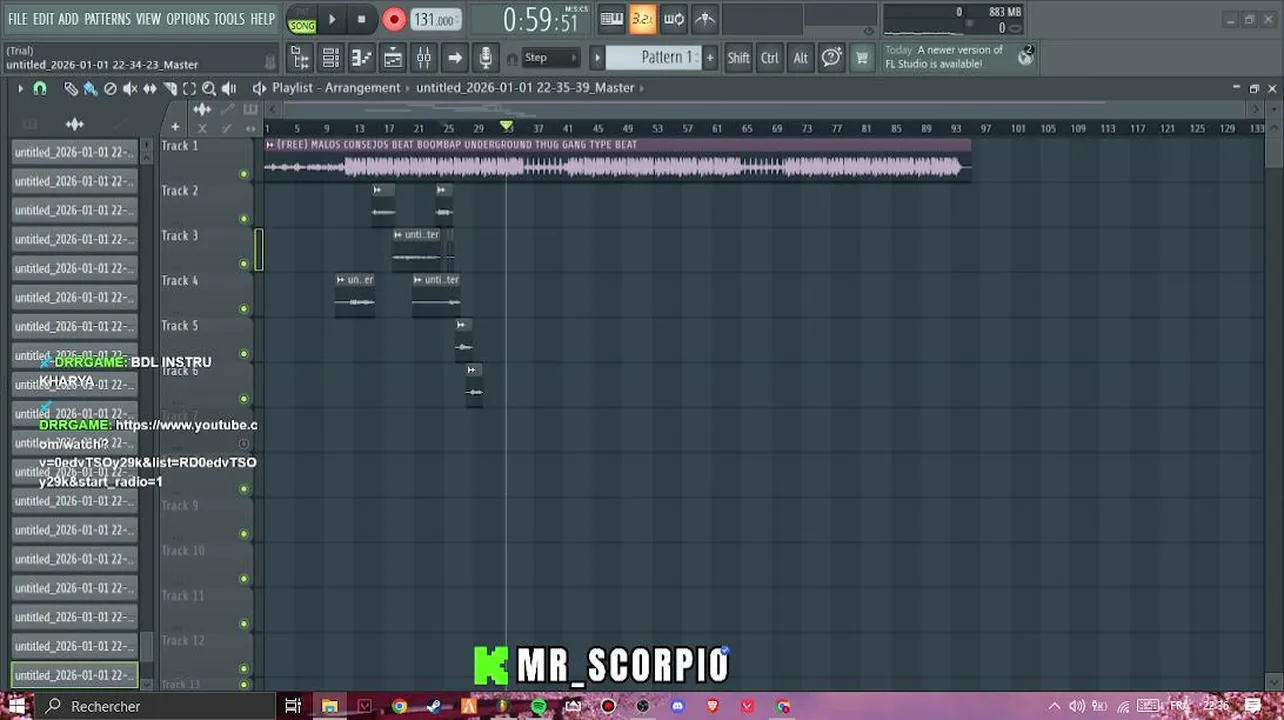The width and height of the screenshot is (1284, 720).
Task: Open the Playlist view icon
Action: pos(392,58)
